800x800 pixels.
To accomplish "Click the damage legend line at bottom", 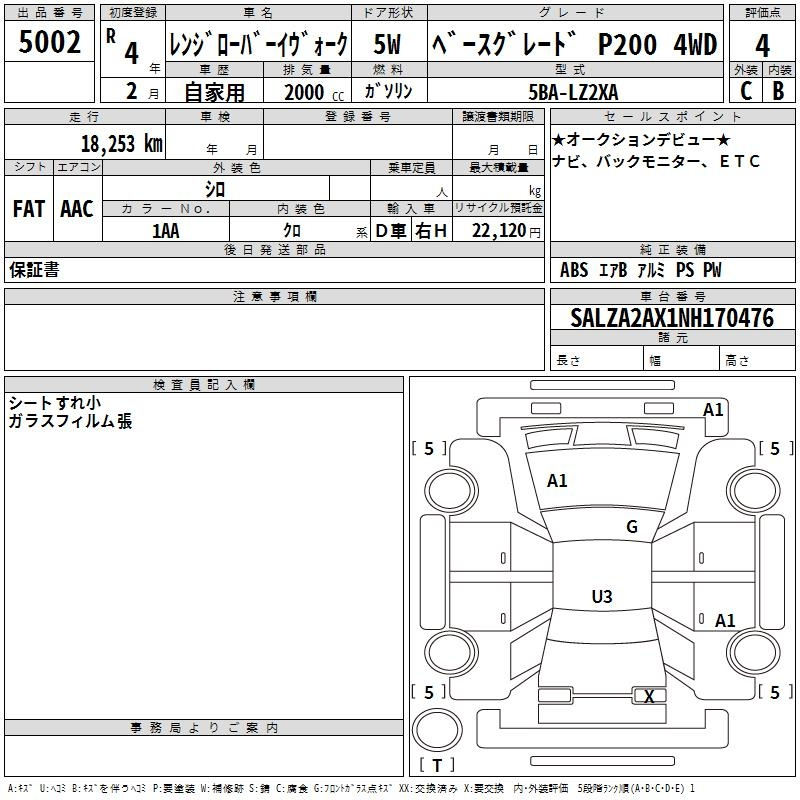I will tap(351, 788).
